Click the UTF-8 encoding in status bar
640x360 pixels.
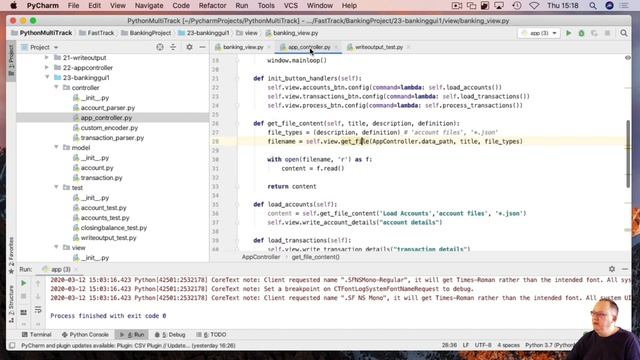[483, 345]
